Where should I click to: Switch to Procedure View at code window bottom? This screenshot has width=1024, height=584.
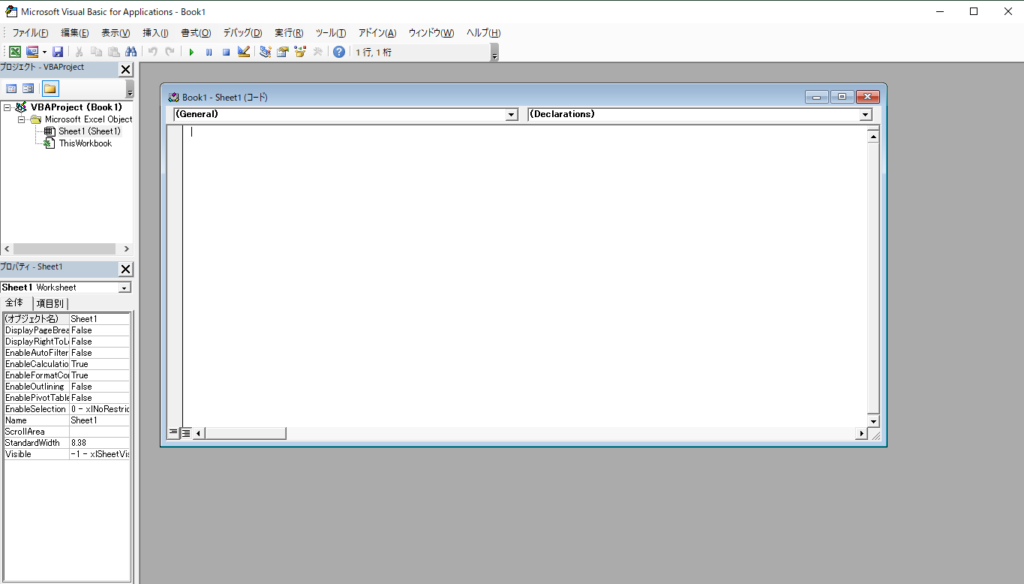click(x=173, y=433)
